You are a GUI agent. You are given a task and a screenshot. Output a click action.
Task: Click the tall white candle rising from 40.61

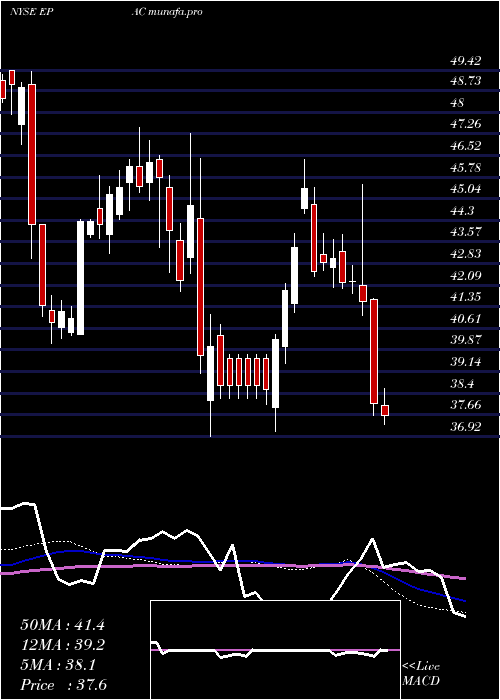[80, 277]
